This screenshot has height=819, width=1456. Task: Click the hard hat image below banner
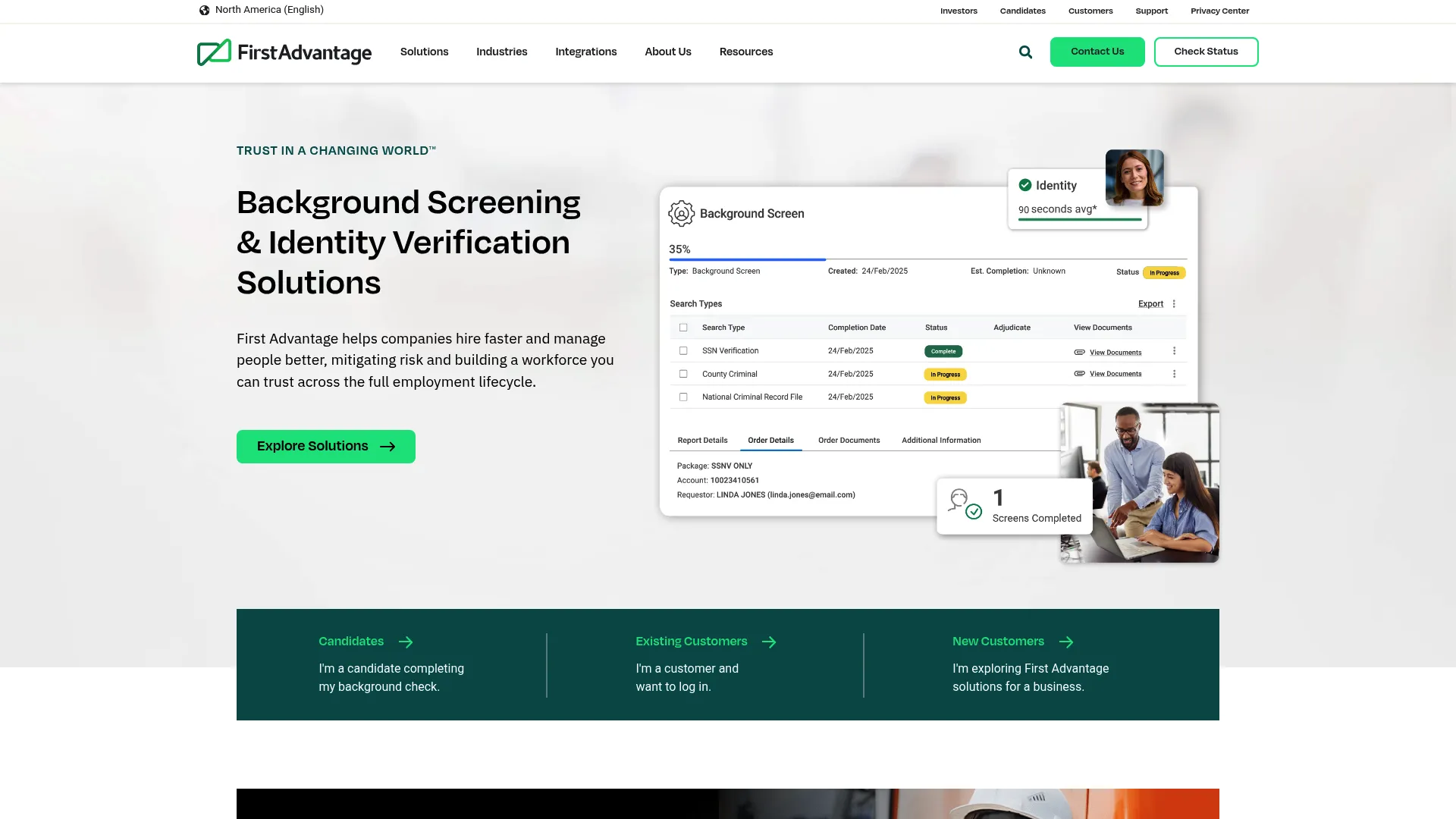point(968,804)
